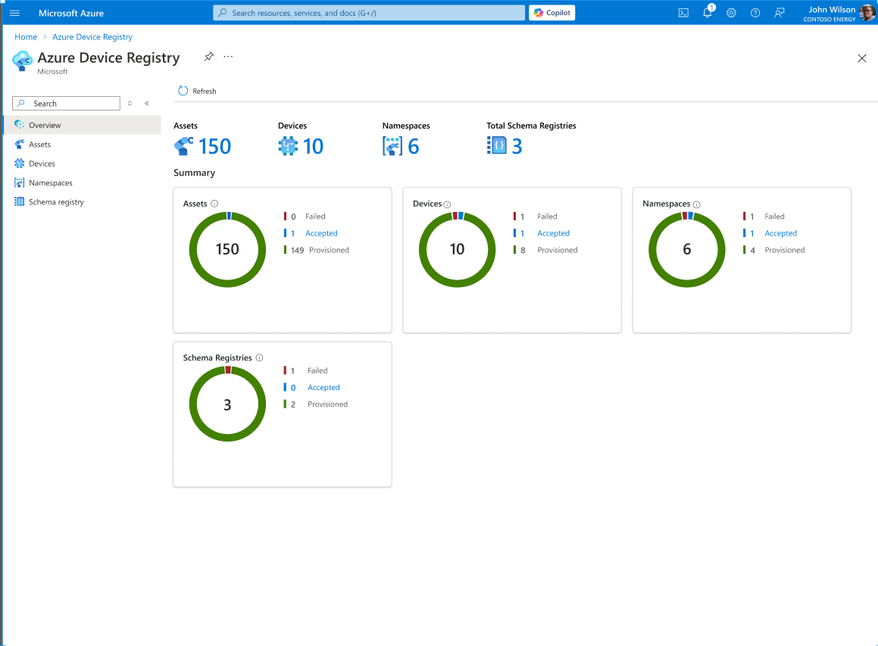Click the Namespaces icon beside 6

[x=392, y=146]
